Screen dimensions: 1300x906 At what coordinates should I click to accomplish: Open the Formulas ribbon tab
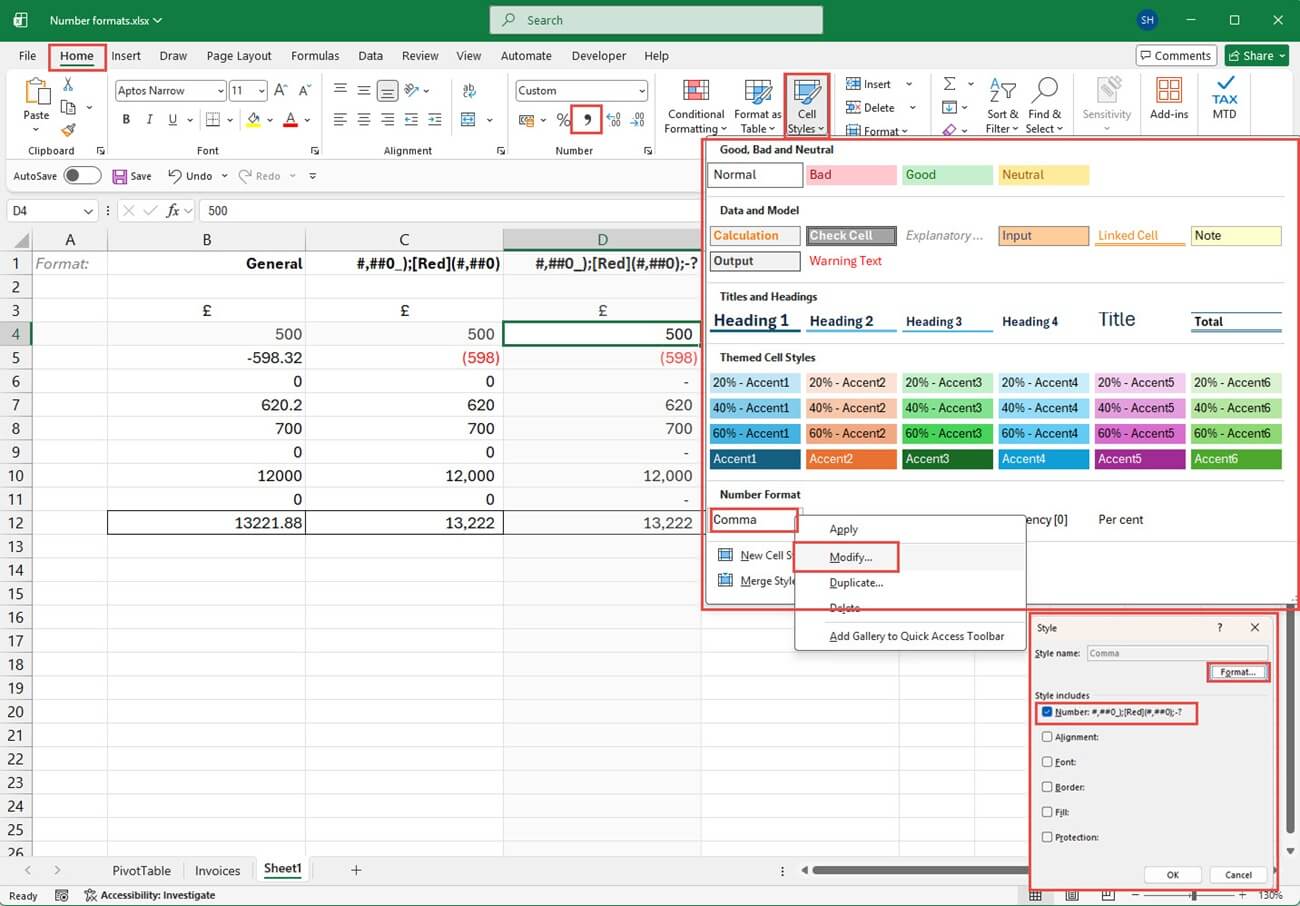pos(315,56)
